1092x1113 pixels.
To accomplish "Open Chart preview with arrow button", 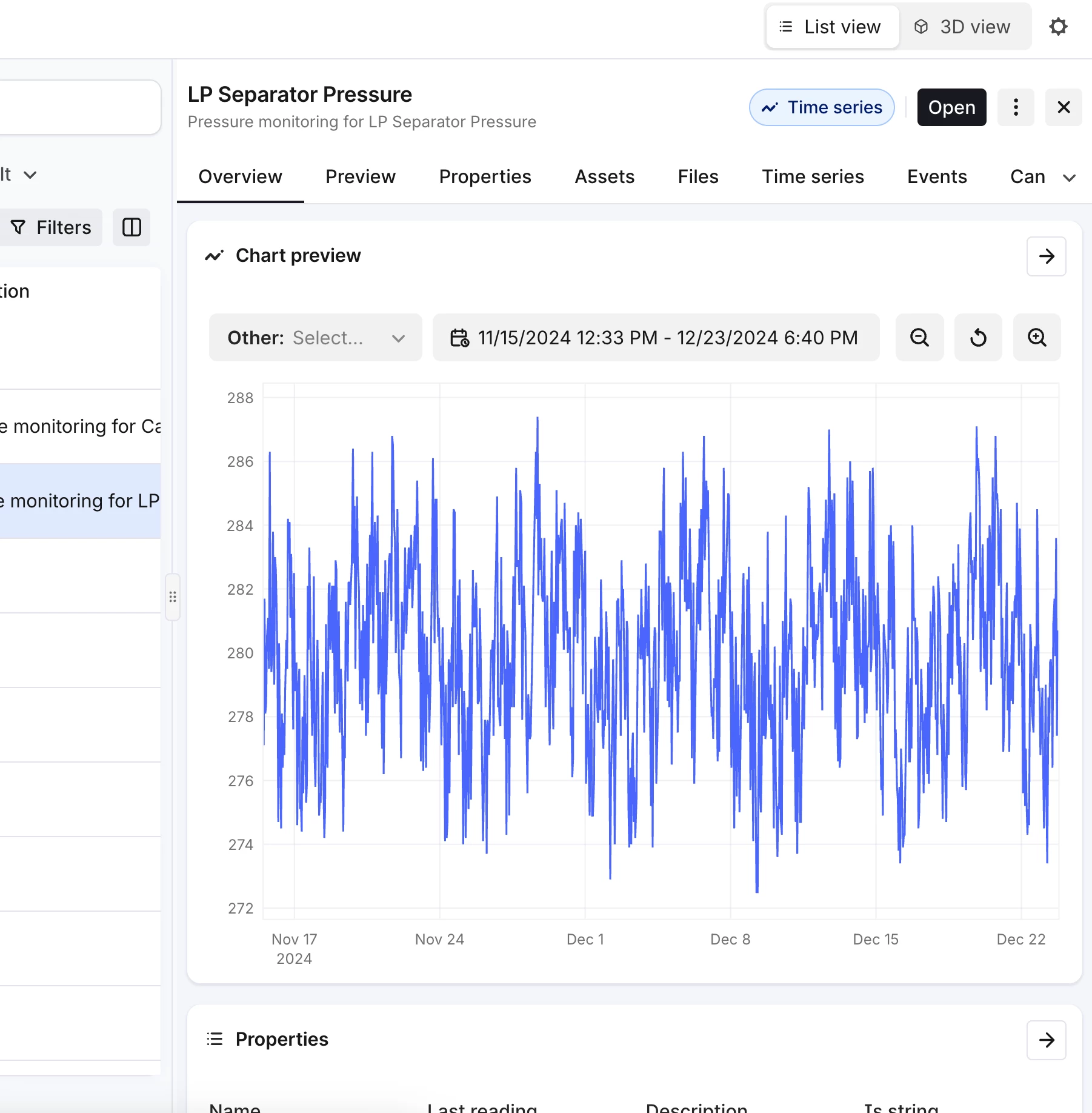I will (1046, 256).
